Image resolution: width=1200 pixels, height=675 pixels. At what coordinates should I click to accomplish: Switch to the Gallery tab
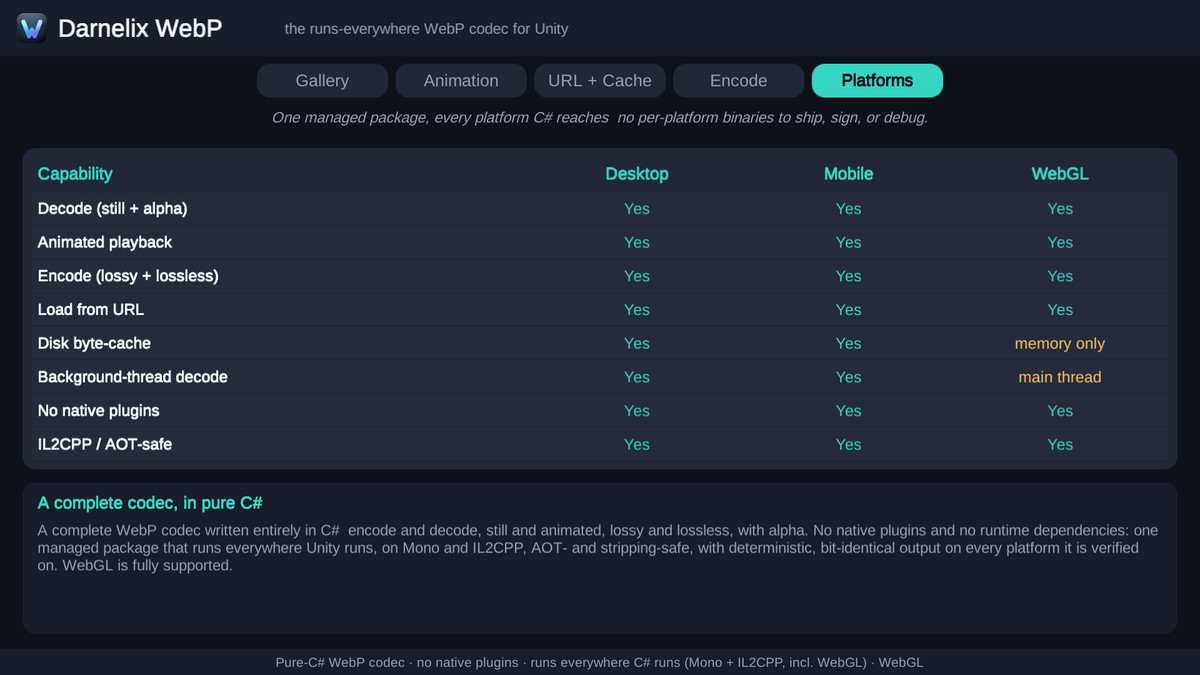pyautogui.click(x=322, y=81)
